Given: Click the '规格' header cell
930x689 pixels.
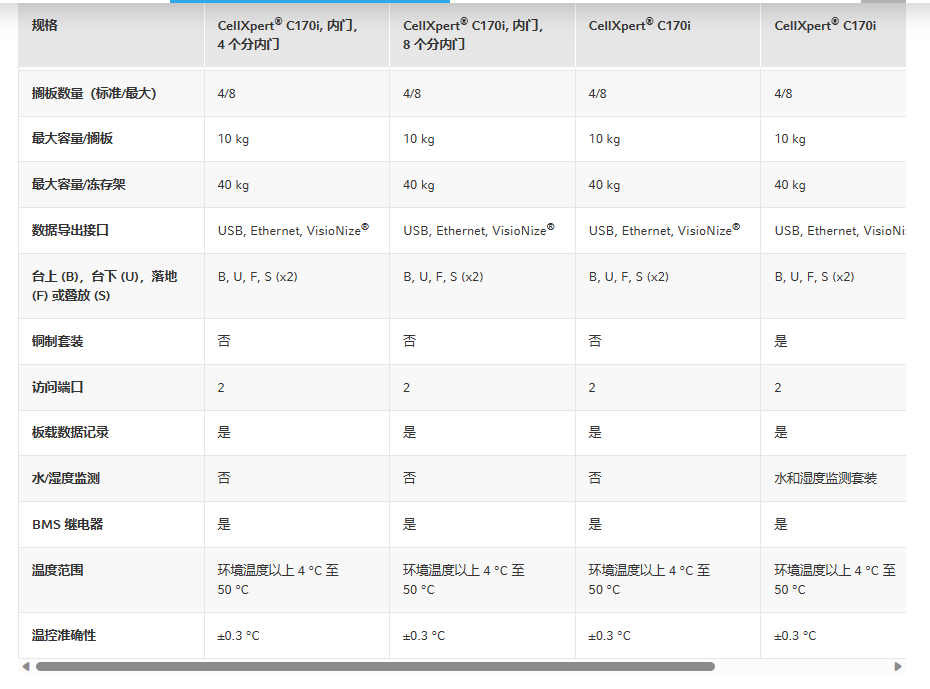Looking at the screenshot, I should (112, 34).
